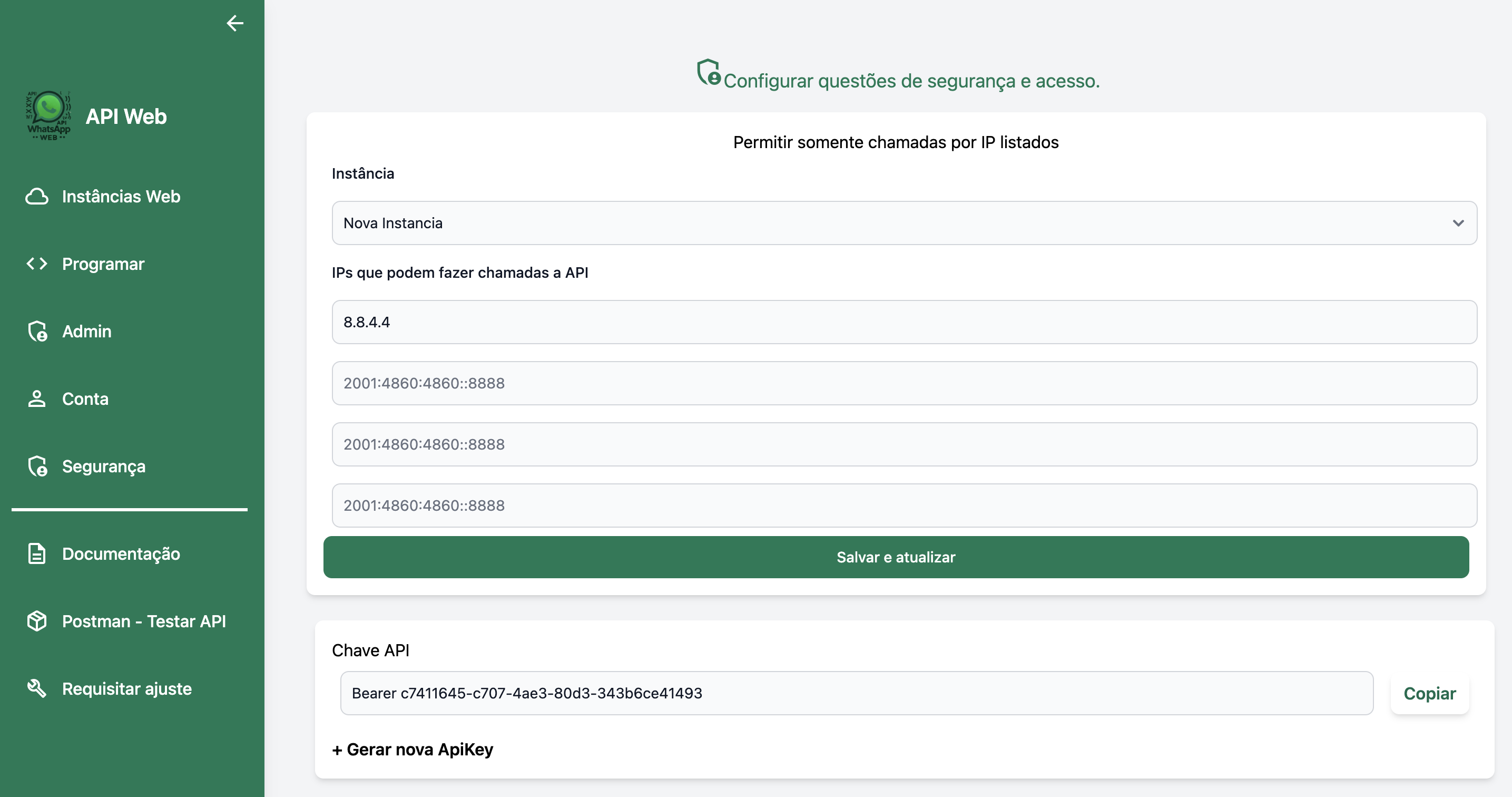
Task: Select Segurança in the sidebar menu
Action: [x=104, y=466]
